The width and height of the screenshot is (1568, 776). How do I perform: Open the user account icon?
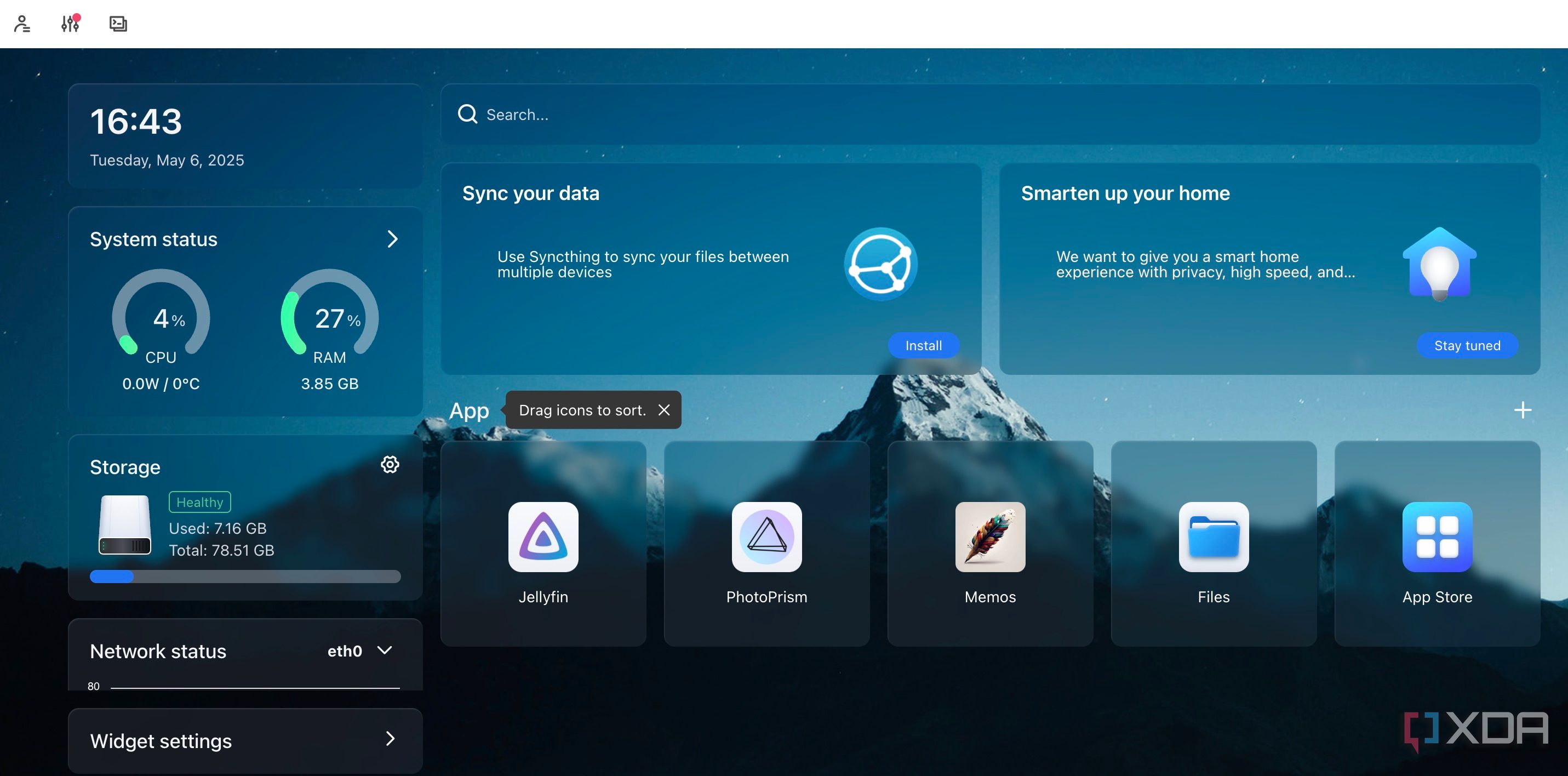[22, 24]
